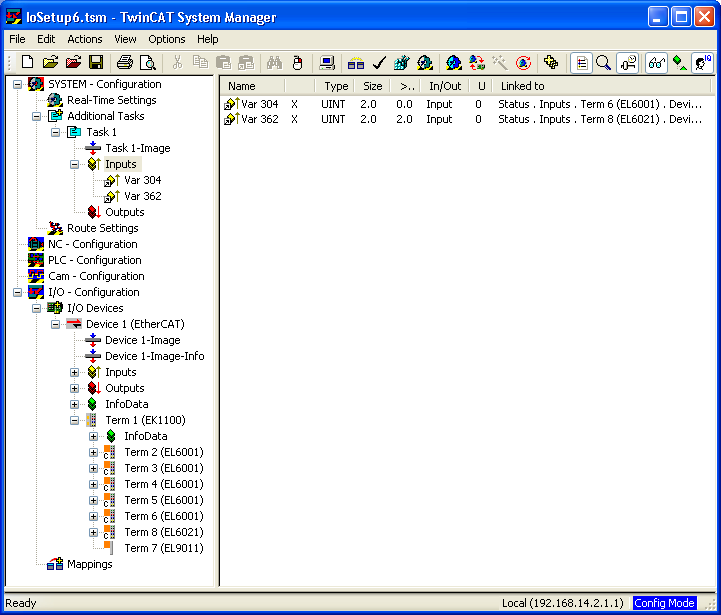Viewport: 721px width, 615px height.
Task: Collapse Task 1 Inputs node
Action: (74, 164)
